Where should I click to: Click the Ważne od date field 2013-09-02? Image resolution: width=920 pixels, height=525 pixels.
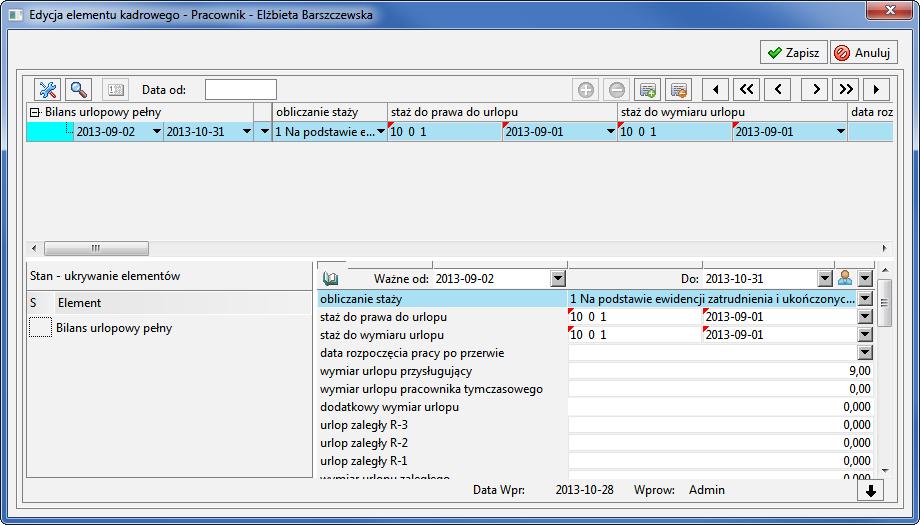click(x=492, y=279)
